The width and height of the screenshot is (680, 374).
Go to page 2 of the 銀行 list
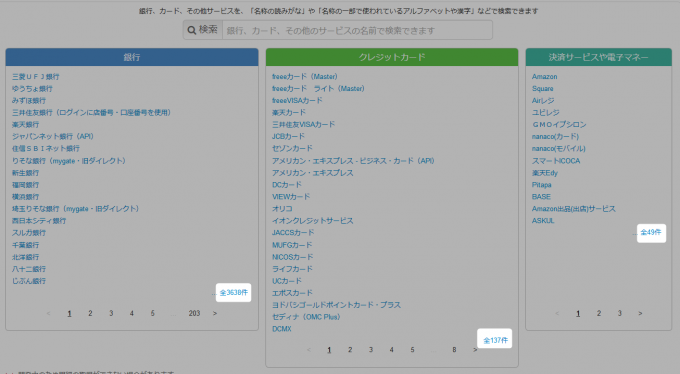[x=90, y=313]
